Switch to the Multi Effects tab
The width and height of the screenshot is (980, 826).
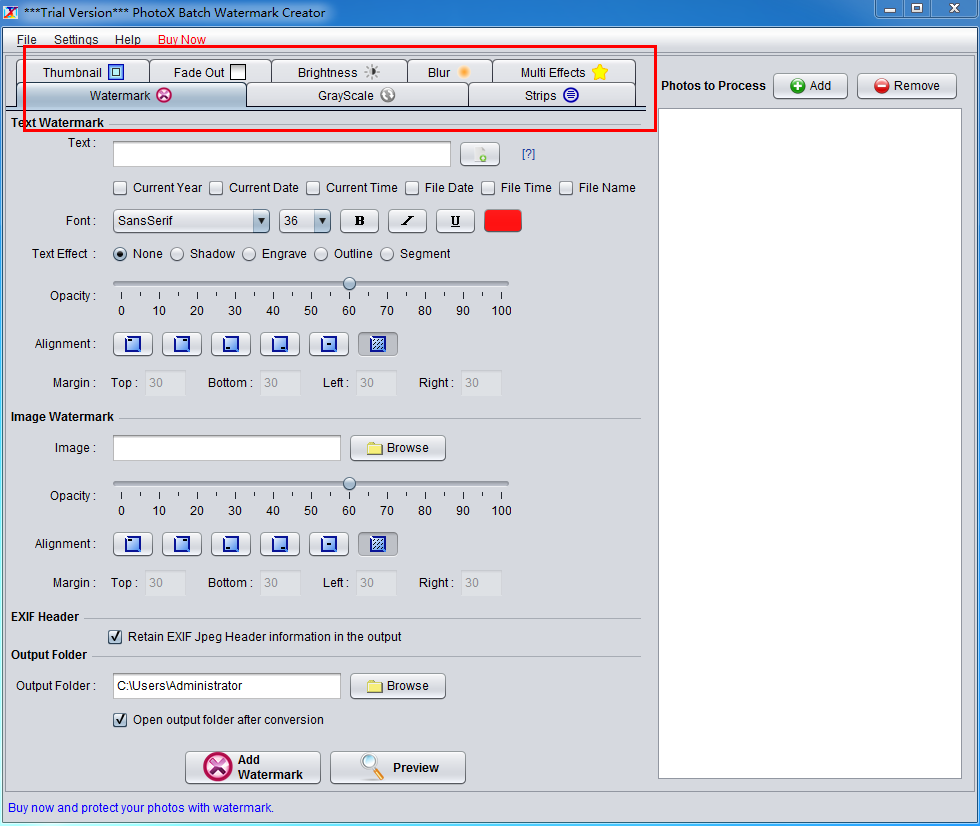click(564, 72)
